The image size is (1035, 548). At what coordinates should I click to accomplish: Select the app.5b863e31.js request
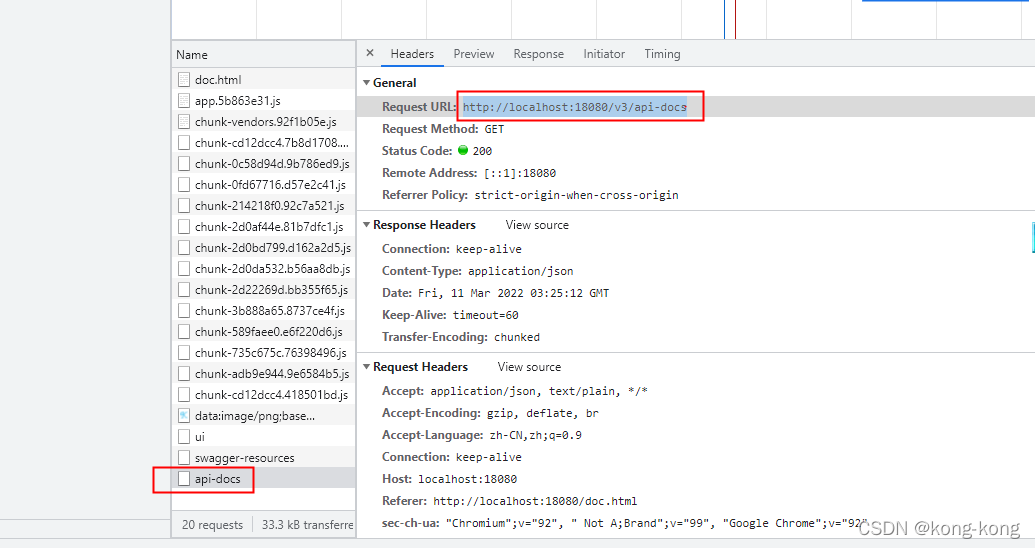tap(264, 100)
